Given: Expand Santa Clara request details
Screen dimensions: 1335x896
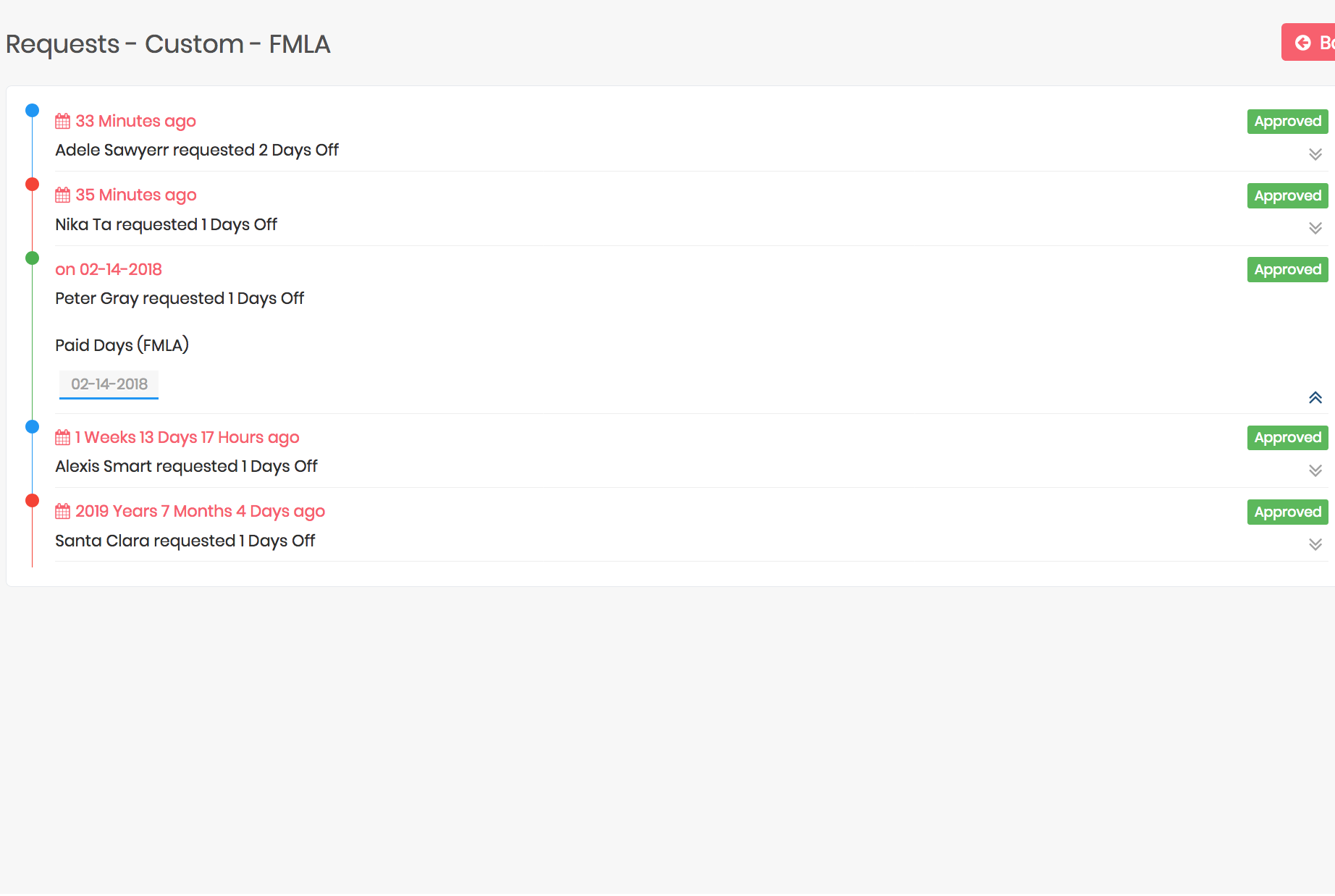Looking at the screenshot, I should pyautogui.click(x=1315, y=544).
